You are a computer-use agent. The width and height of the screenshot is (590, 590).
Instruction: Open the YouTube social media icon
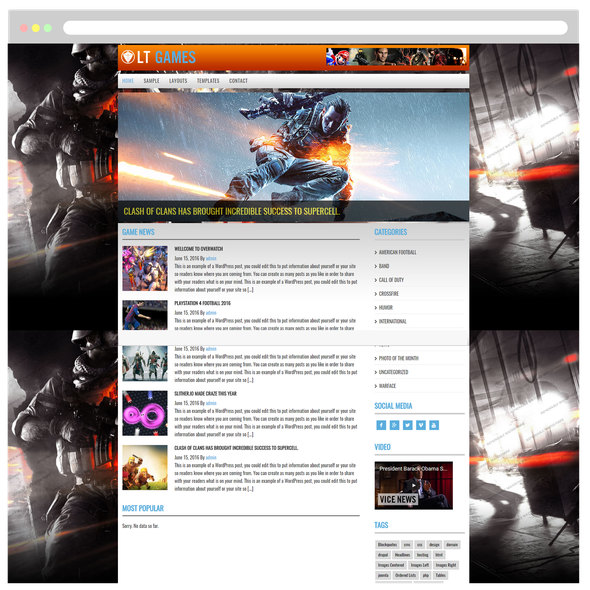(434, 425)
